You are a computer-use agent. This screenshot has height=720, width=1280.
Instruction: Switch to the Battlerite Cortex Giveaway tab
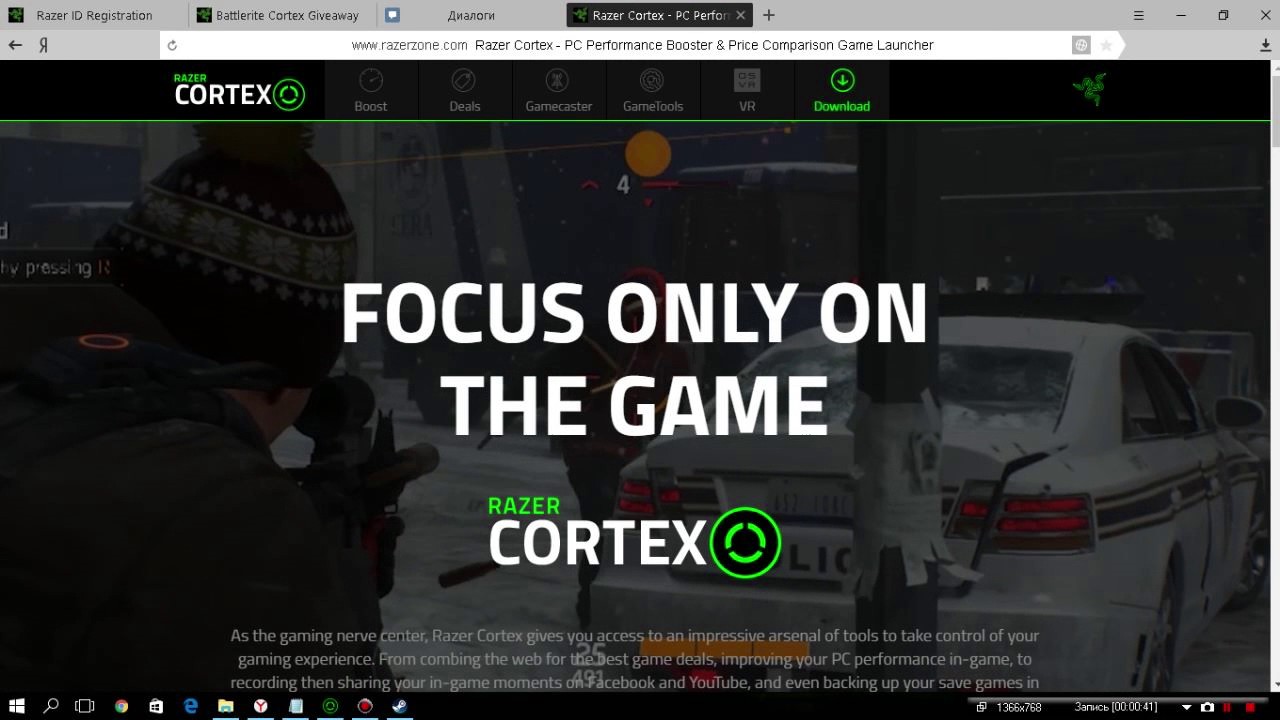283,15
